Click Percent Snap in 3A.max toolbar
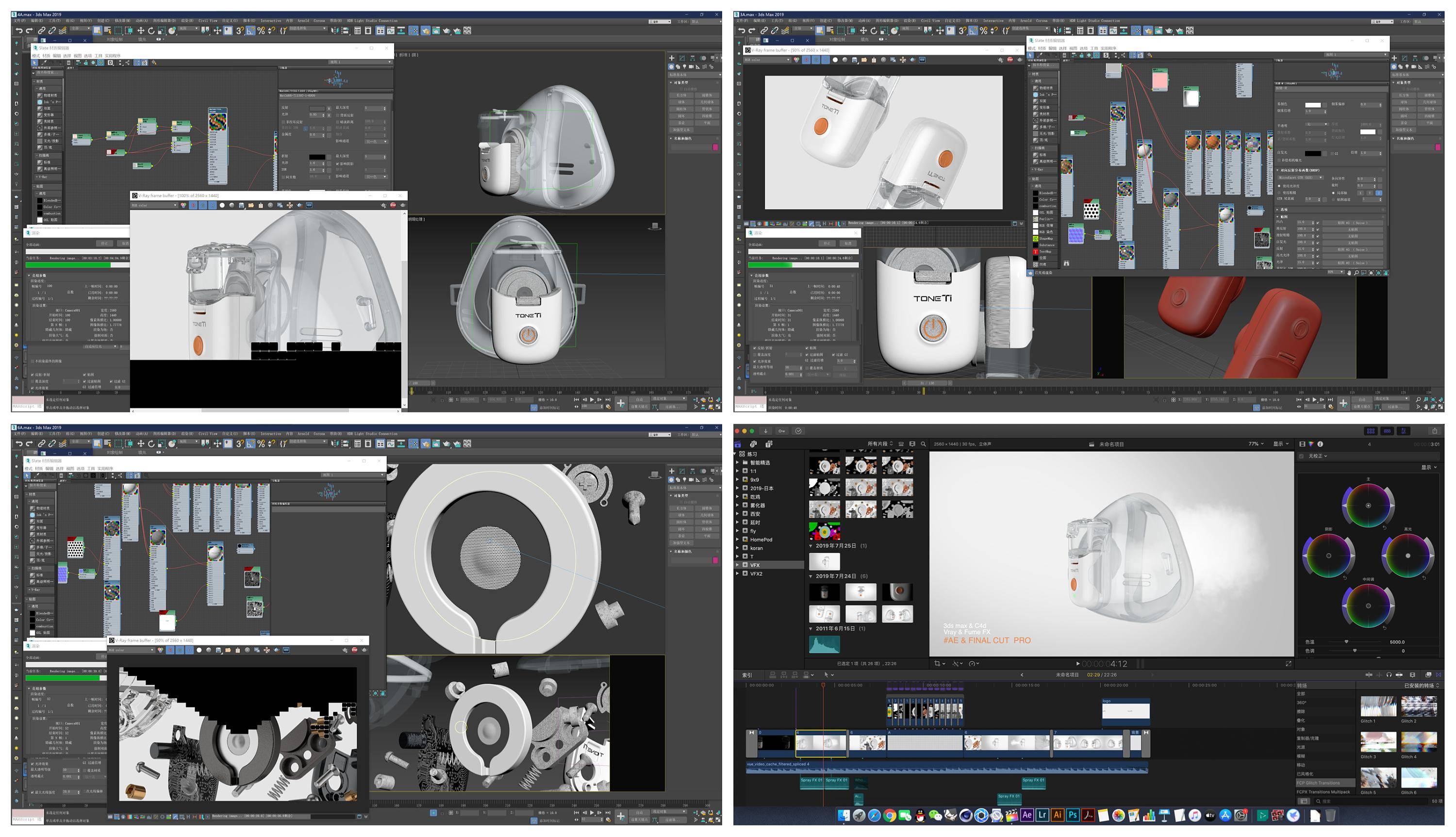 coord(983,31)
